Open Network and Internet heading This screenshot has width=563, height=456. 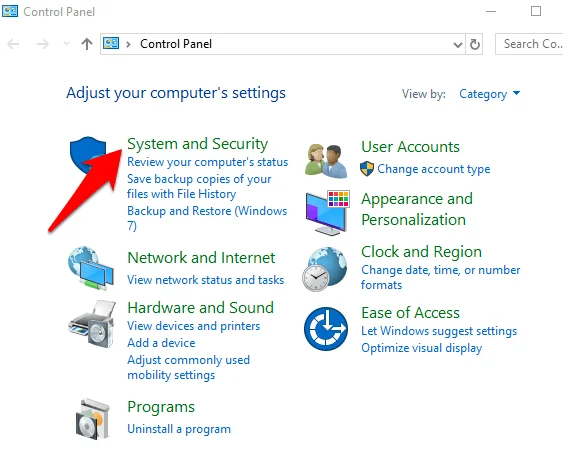pyautogui.click(x=201, y=258)
